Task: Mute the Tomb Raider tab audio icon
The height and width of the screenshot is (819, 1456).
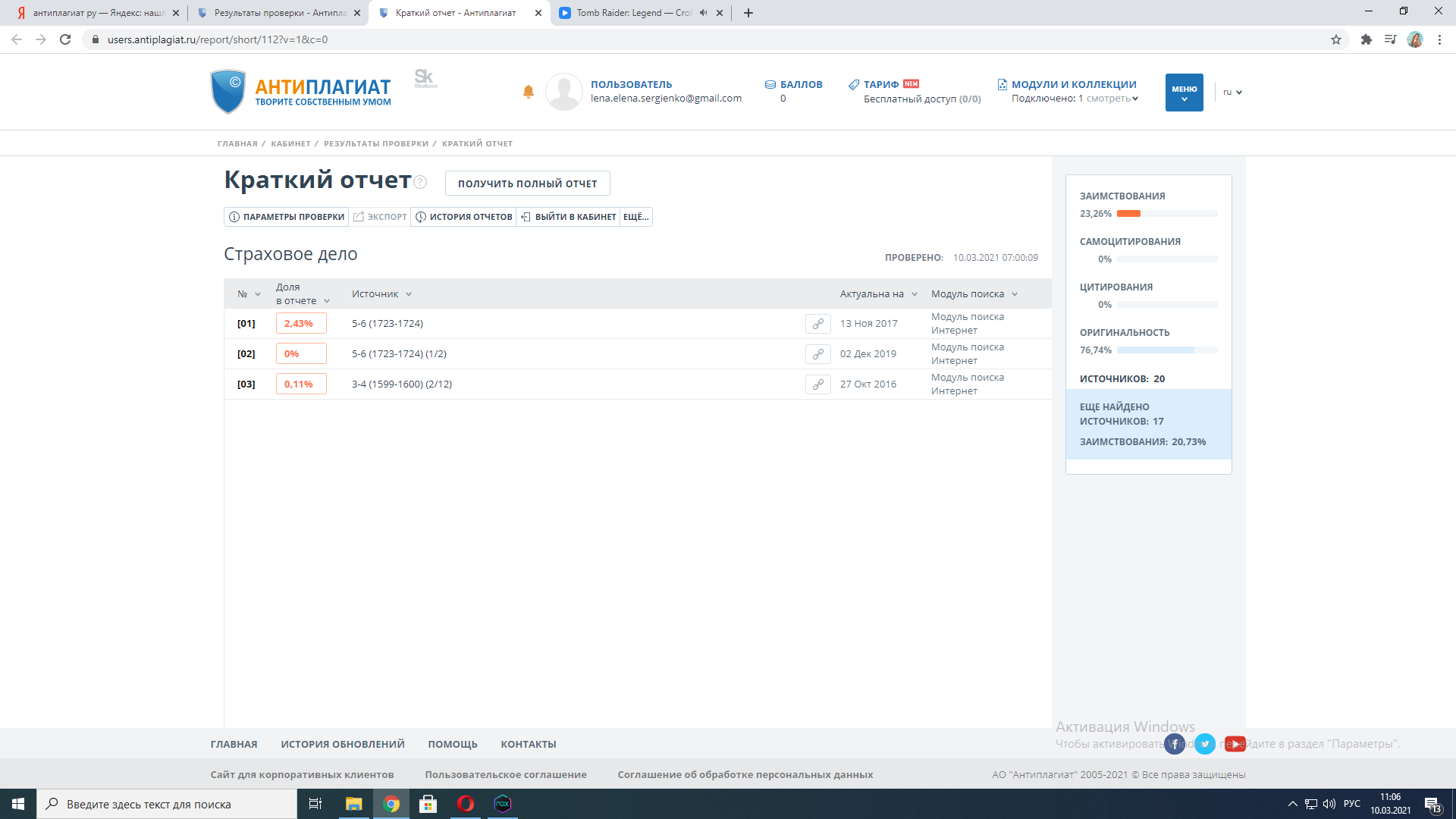Action: (x=704, y=13)
